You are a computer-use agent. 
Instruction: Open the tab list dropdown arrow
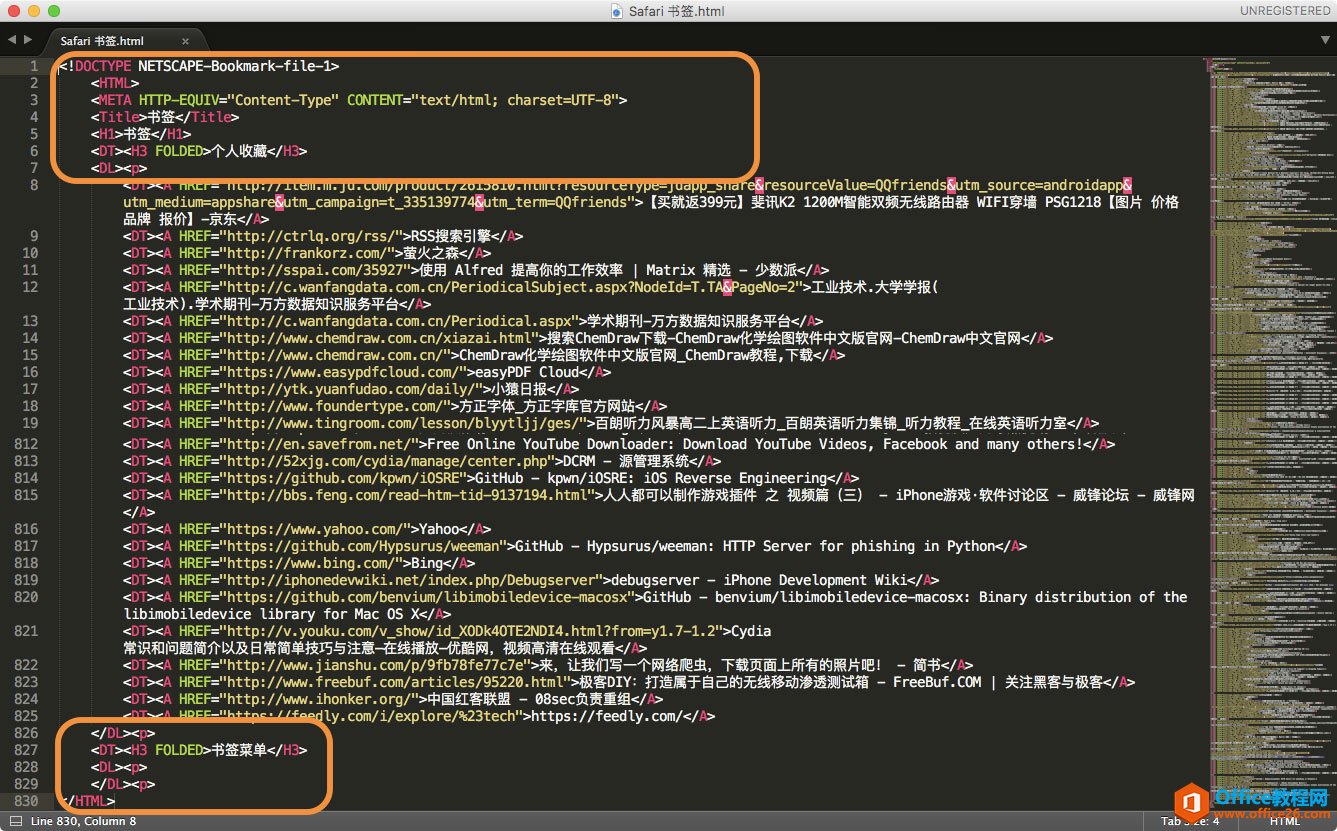click(1325, 40)
